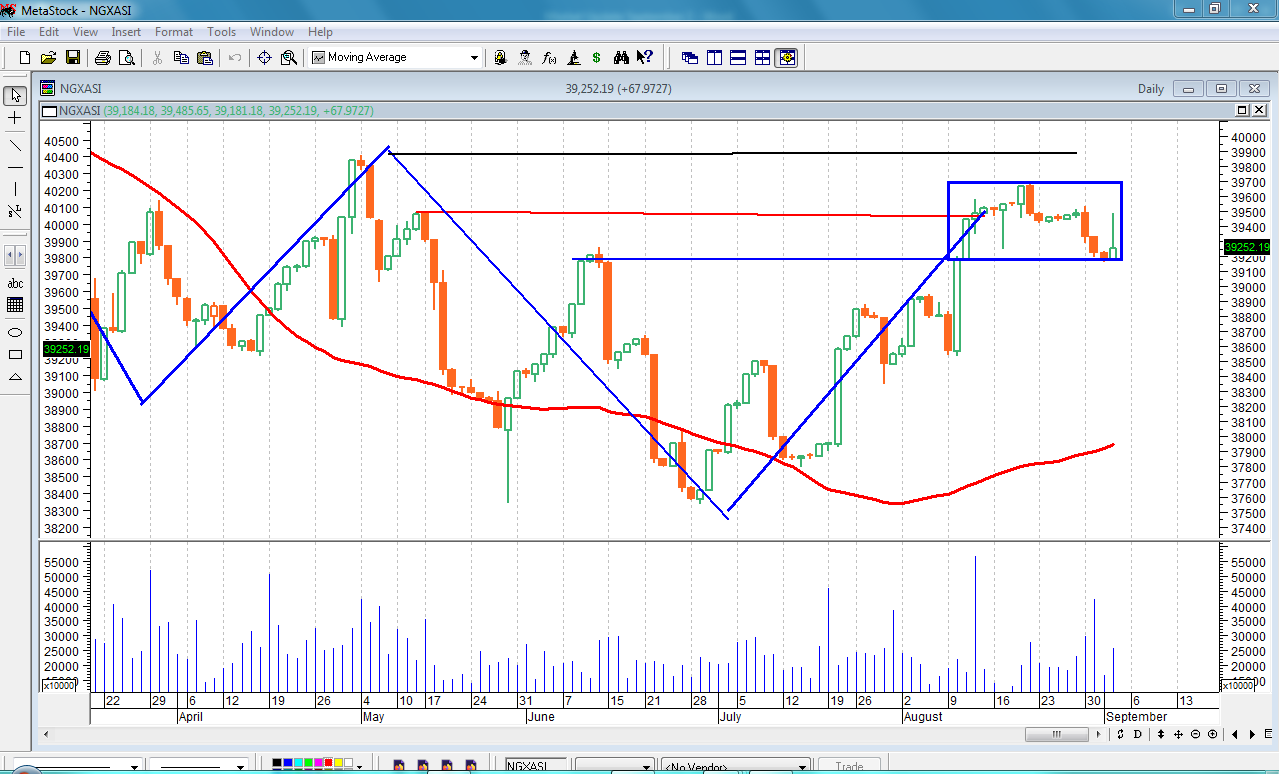Expand the Moving Average indicator dropdown
The image size is (1279, 774).
(x=474, y=58)
